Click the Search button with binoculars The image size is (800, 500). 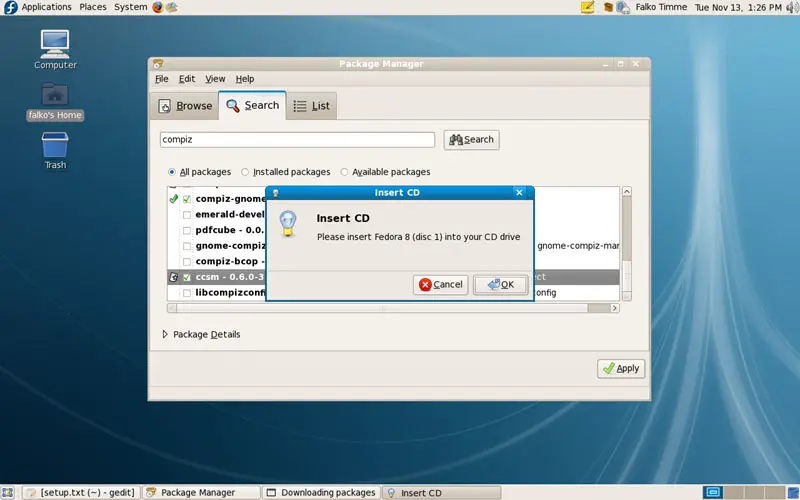(x=471, y=139)
